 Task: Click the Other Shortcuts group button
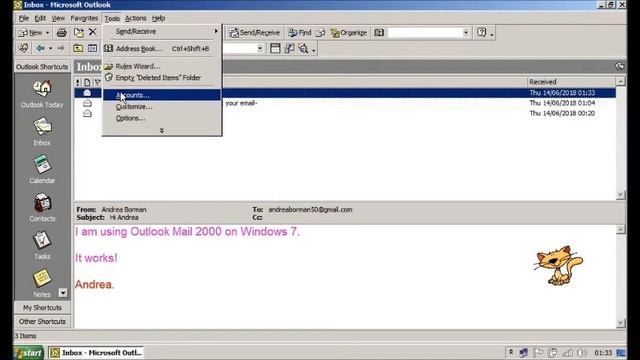pyautogui.click(x=42, y=322)
